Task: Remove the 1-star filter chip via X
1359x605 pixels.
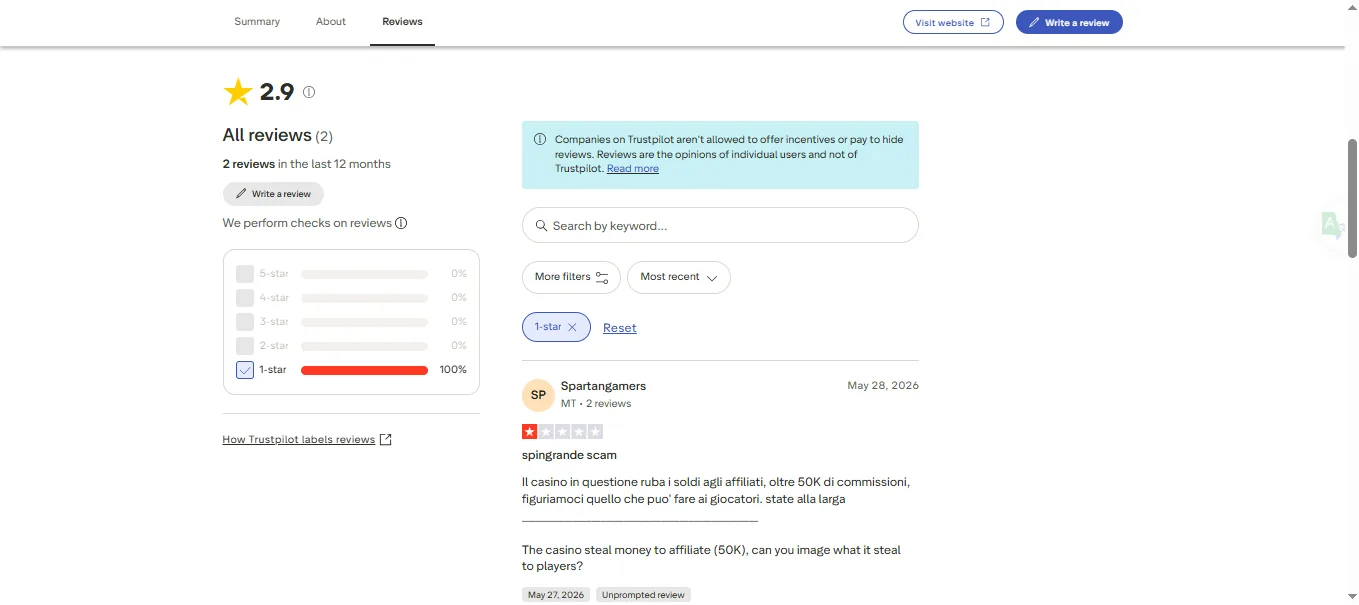Action: click(572, 327)
